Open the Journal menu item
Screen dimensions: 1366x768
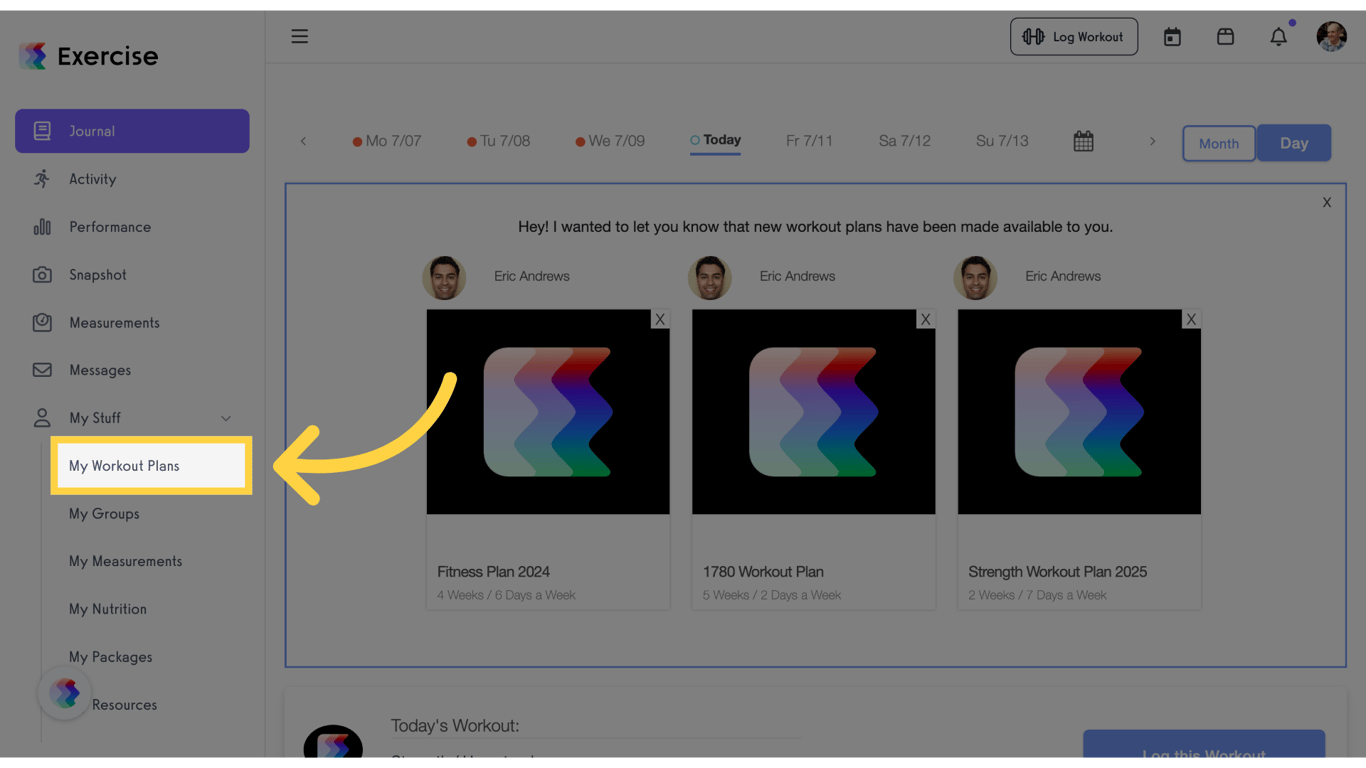point(132,131)
